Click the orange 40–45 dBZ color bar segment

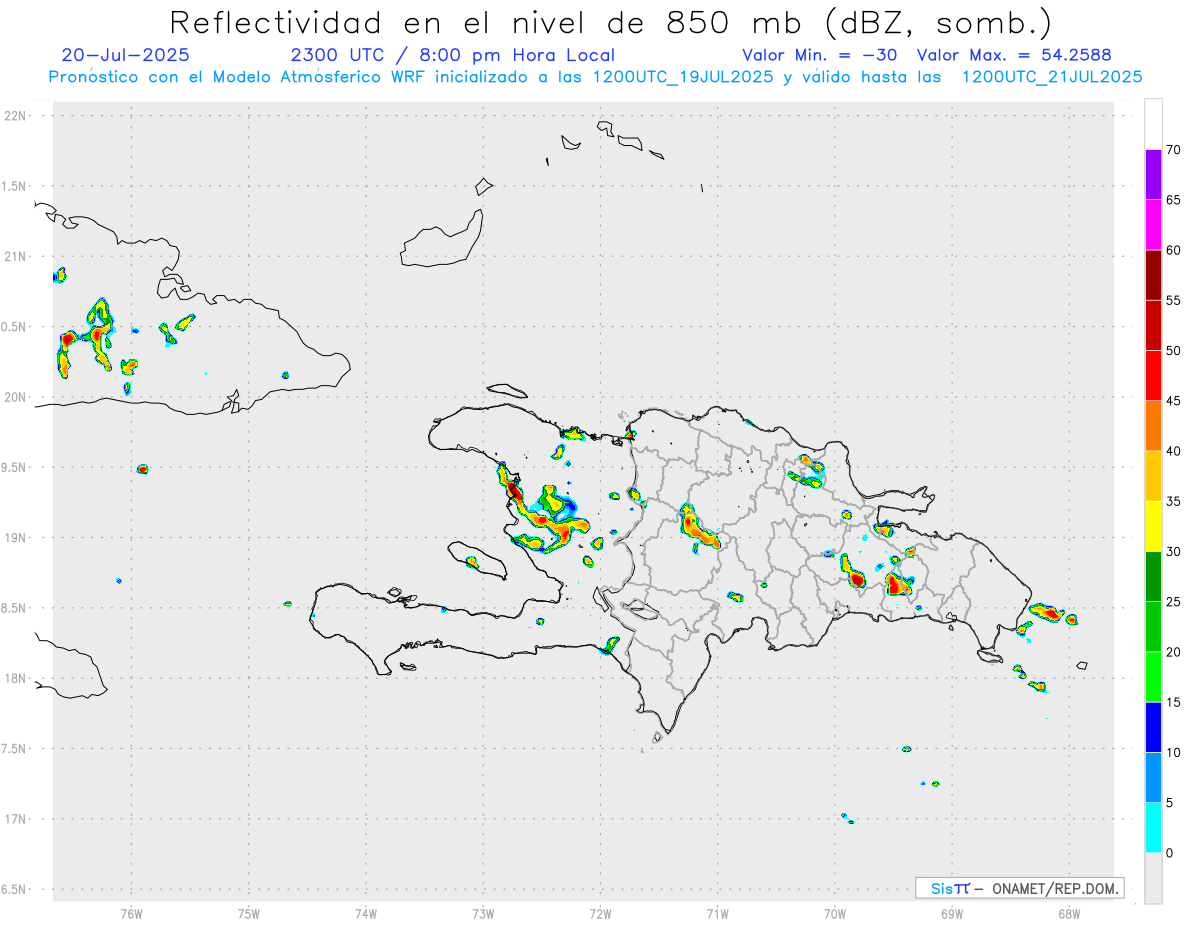click(x=1153, y=426)
